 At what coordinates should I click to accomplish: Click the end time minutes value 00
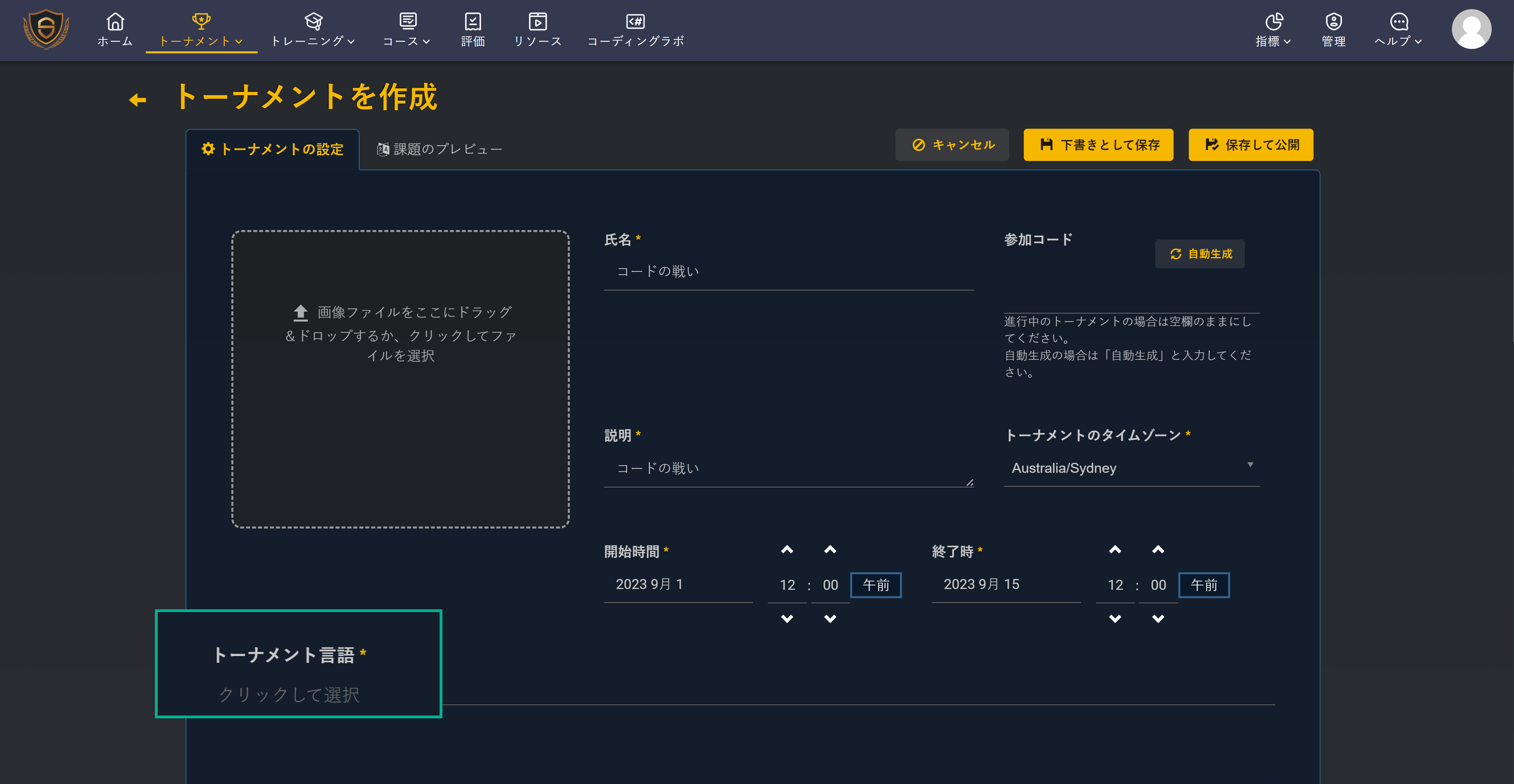pos(1158,585)
